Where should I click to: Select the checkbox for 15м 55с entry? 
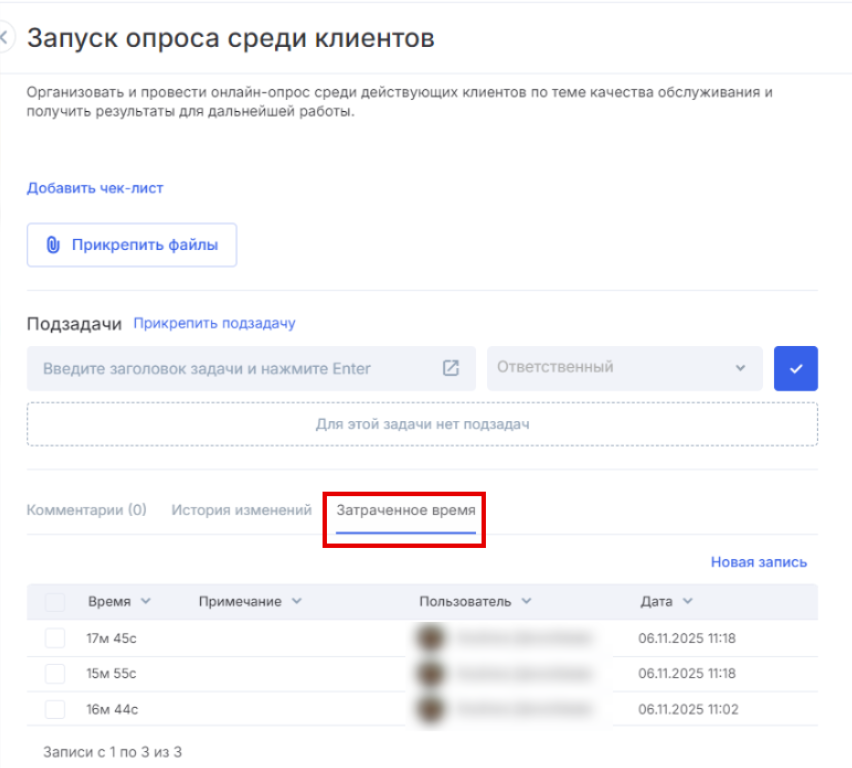55,674
